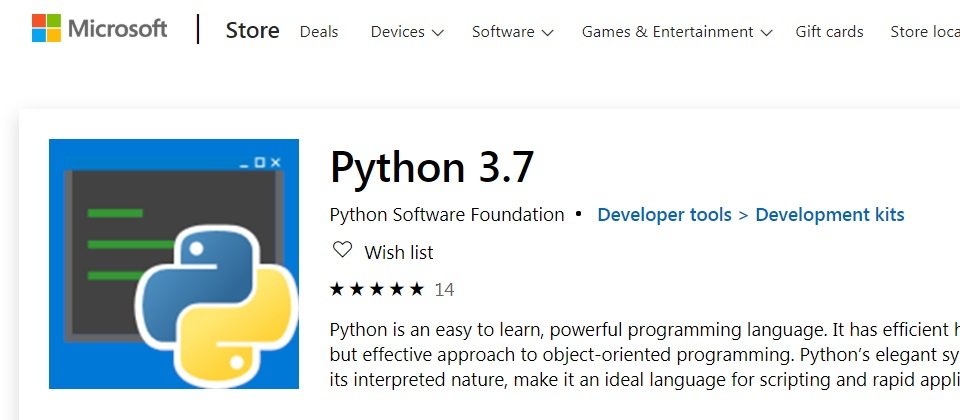Expand the Devices dropdown
Viewport: 960px width, 420px height.
click(x=407, y=32)
